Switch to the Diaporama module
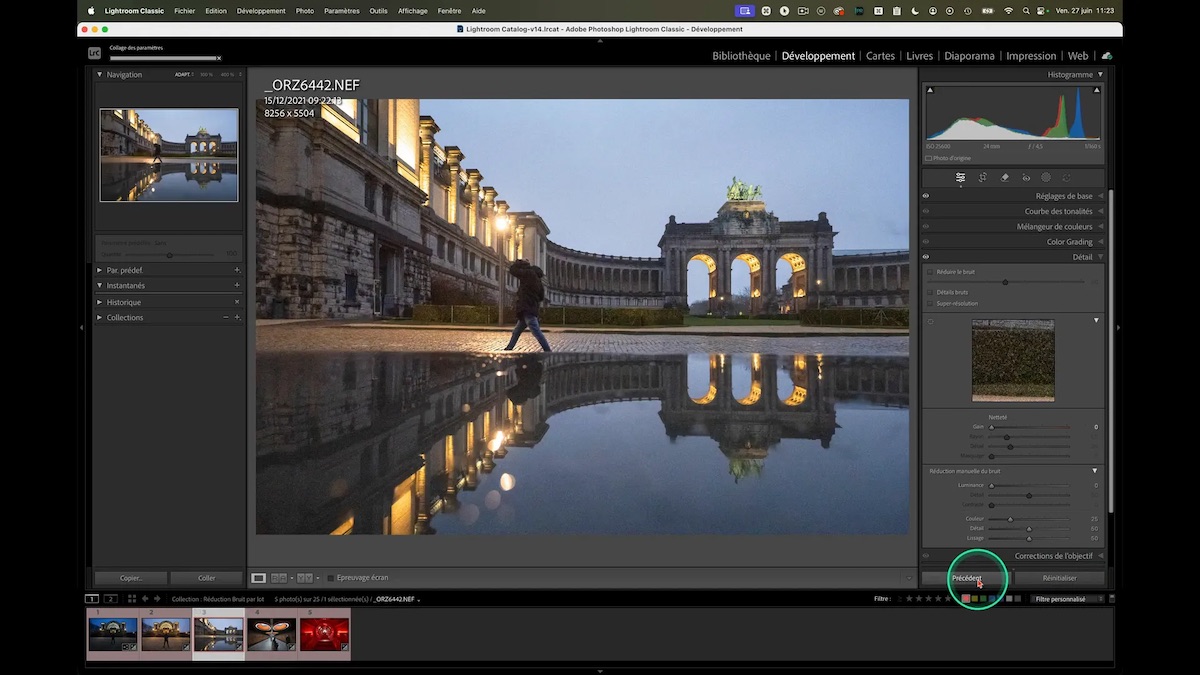The height and width of the screenshot is (675, 1200). click(969, 56)
